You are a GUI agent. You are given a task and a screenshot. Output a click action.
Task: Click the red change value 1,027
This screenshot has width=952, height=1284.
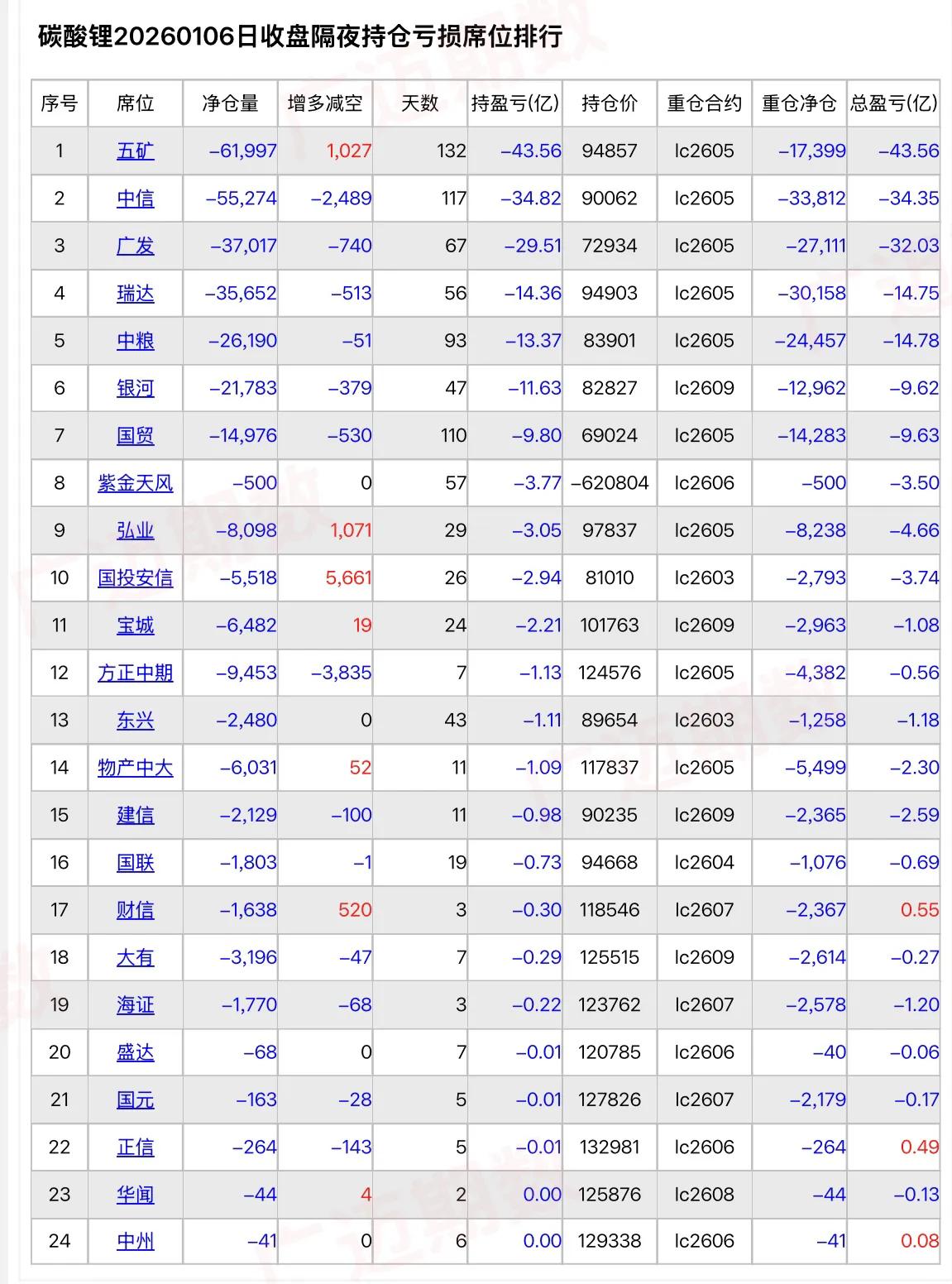click(349, 151)
